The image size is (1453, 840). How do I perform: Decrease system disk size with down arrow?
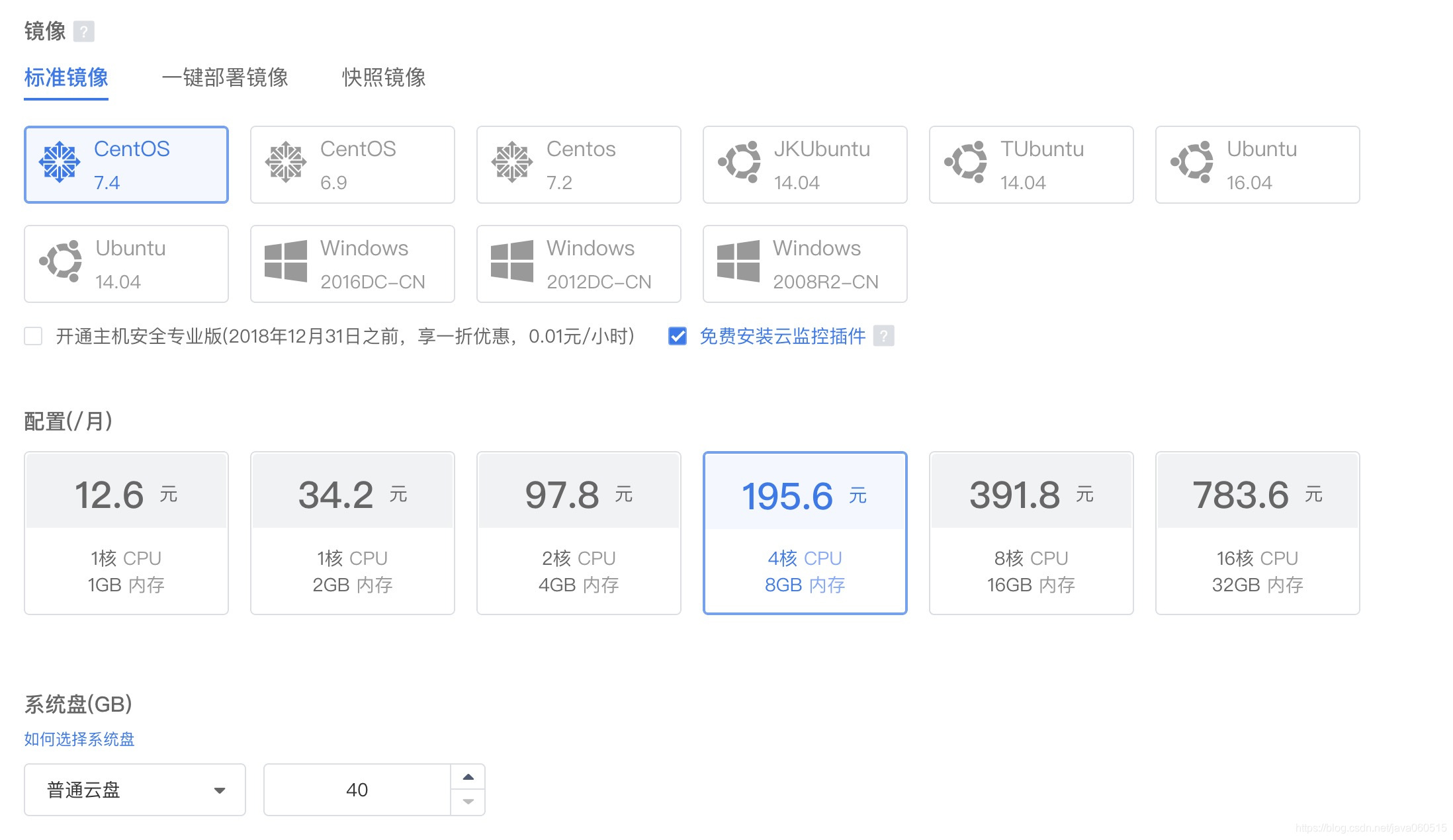point(468,802)
